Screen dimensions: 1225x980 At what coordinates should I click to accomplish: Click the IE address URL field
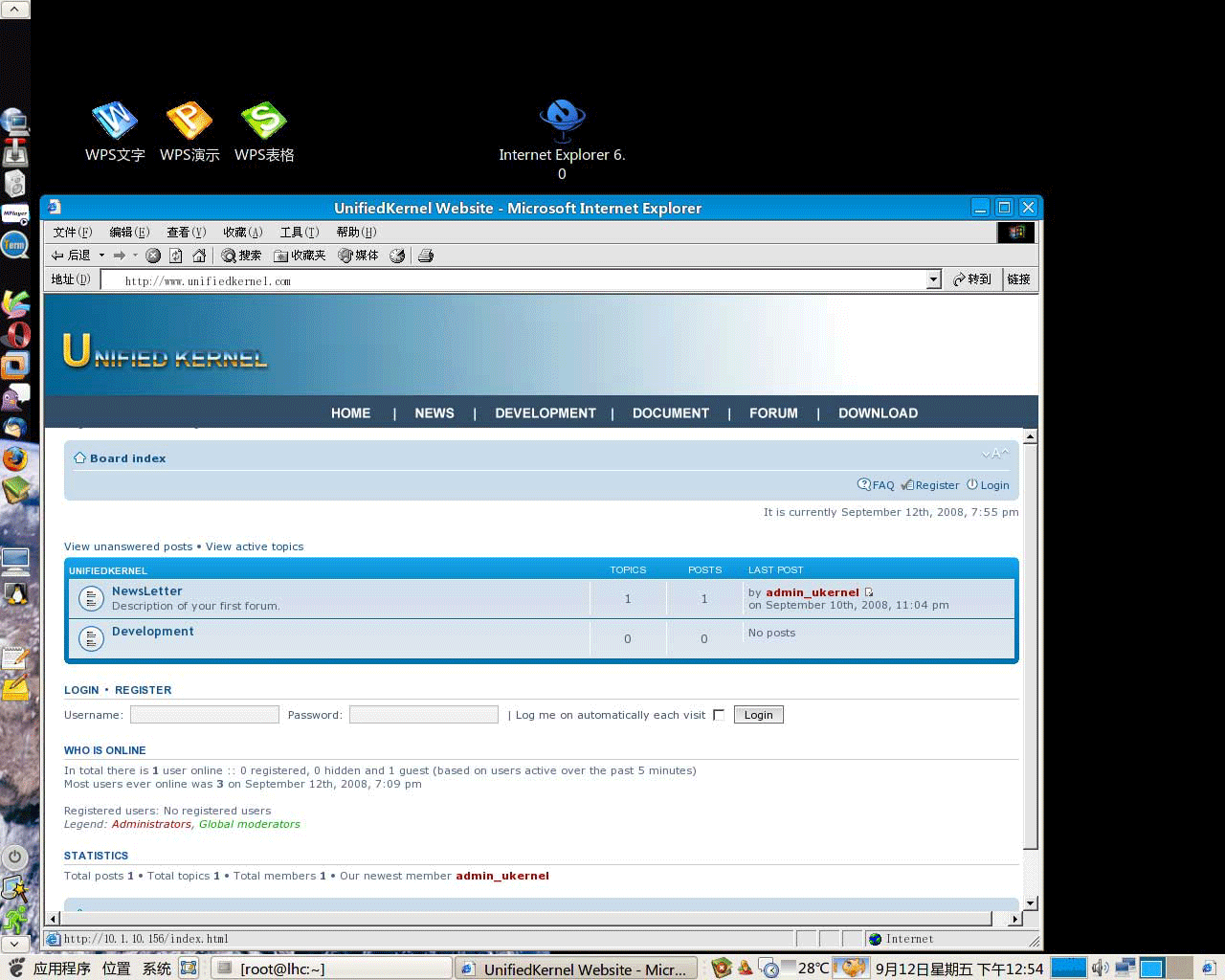[514, 280]
